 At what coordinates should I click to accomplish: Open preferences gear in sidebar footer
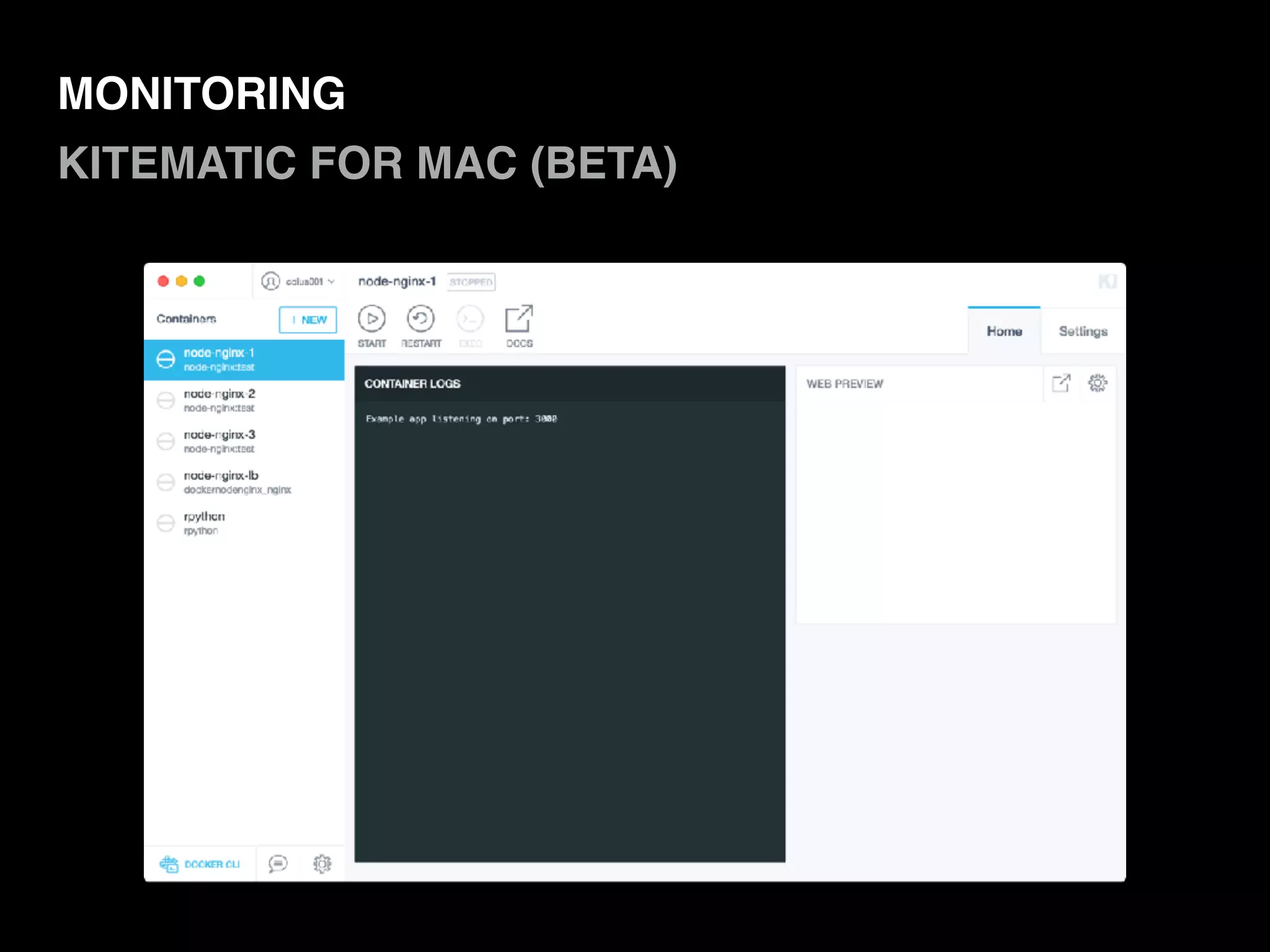coord(322,864)
